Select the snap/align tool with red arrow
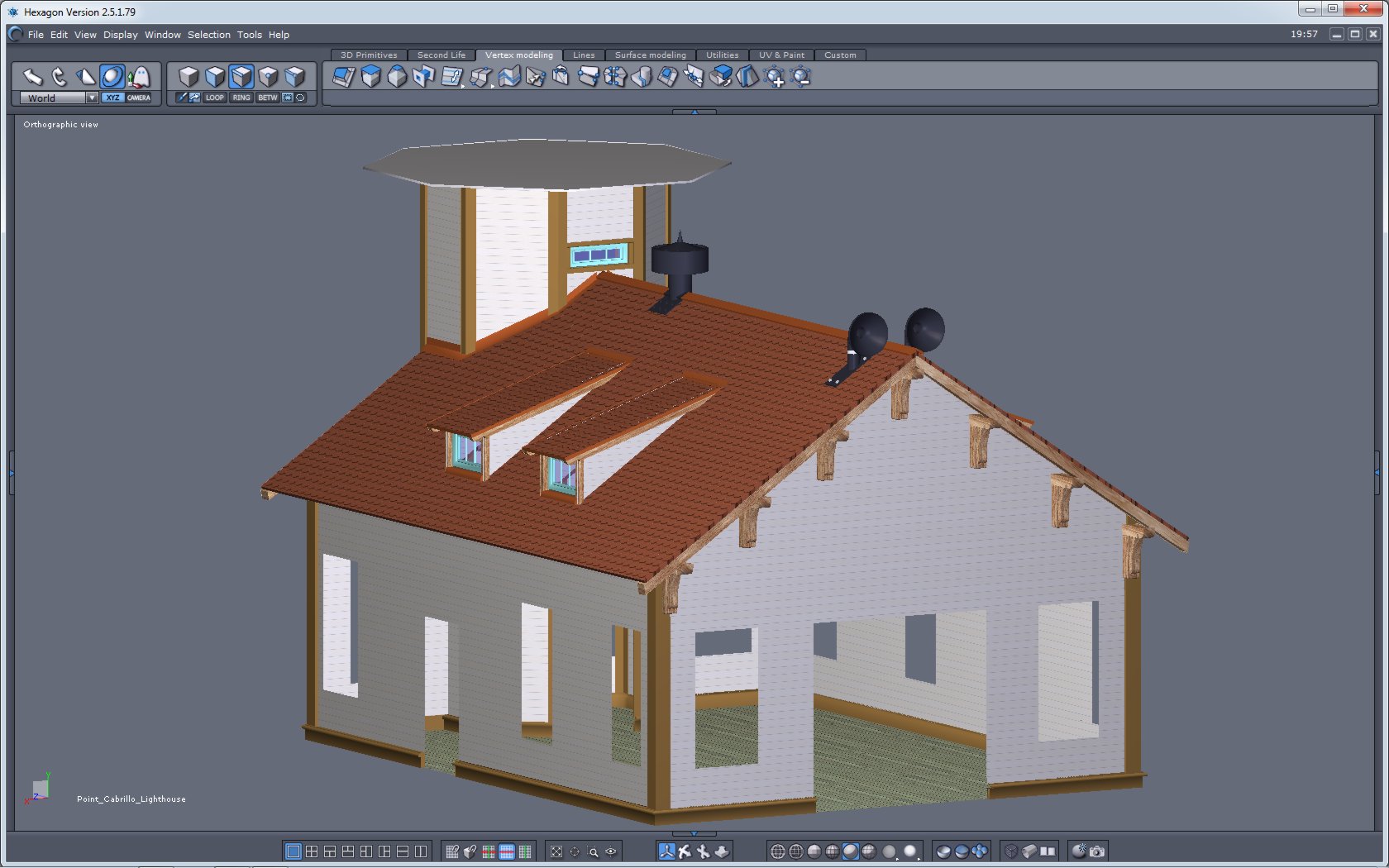 pos(139,77)
